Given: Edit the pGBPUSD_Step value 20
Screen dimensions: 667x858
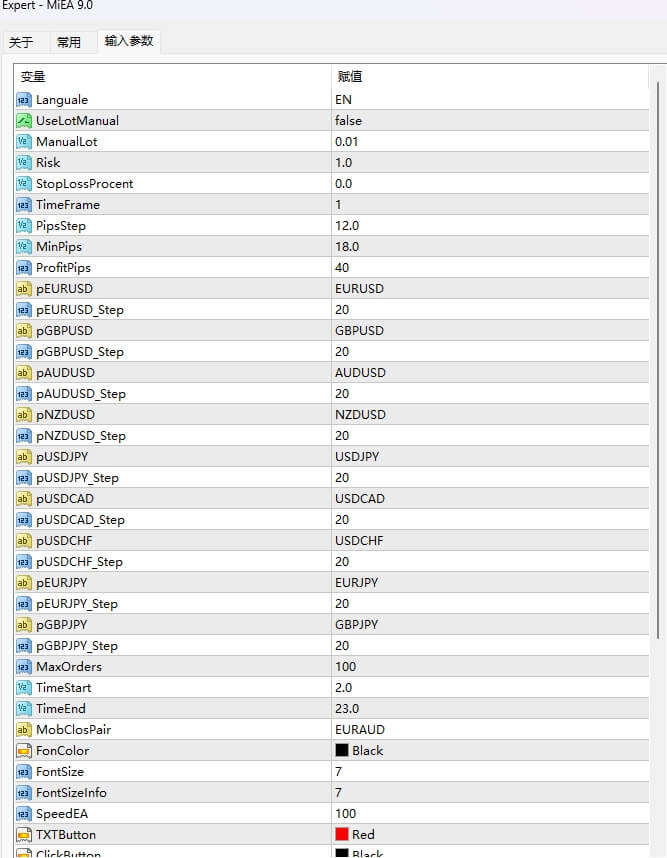Looking at the screenshot, I should click(x=490, y=352).
